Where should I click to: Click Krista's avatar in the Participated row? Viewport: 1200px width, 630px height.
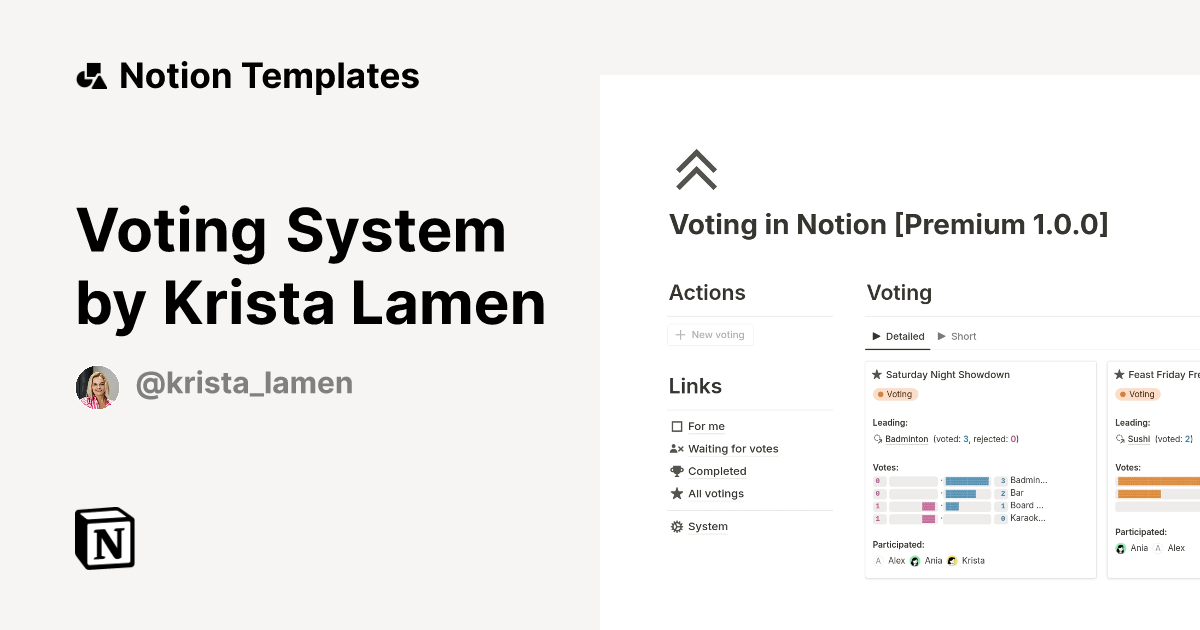pos(952,560)
